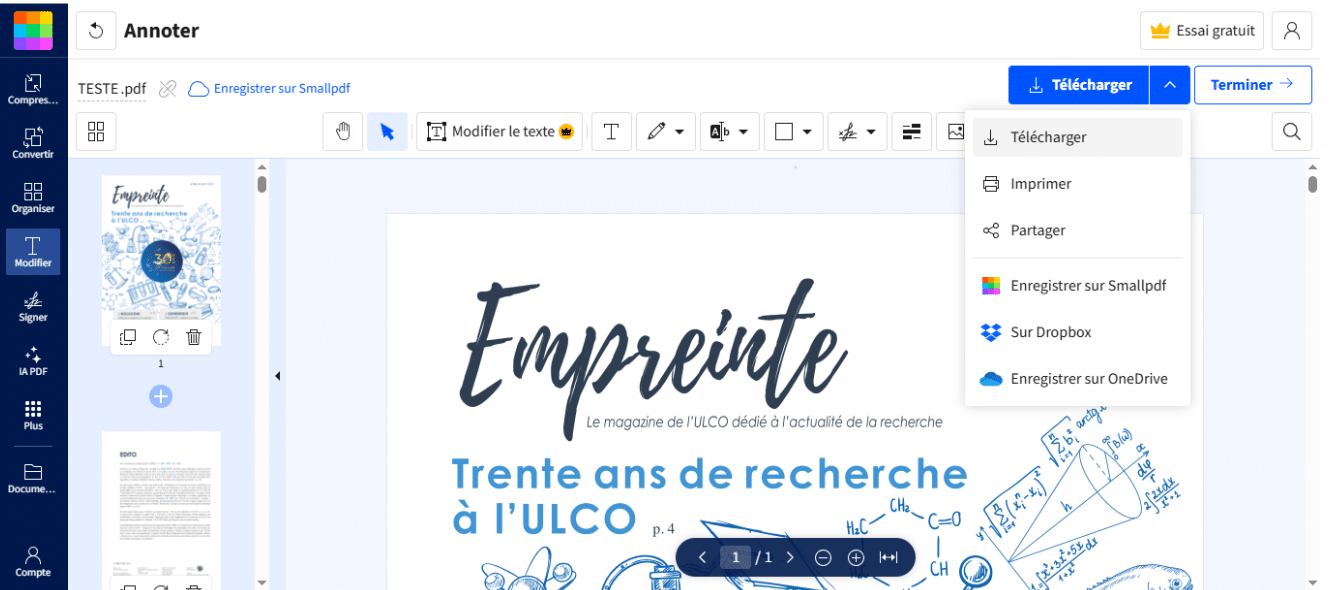The height and width of the screenshot is (590, 1338).
Task: Open the shape tool dropdown
Action: pos(806,132)
